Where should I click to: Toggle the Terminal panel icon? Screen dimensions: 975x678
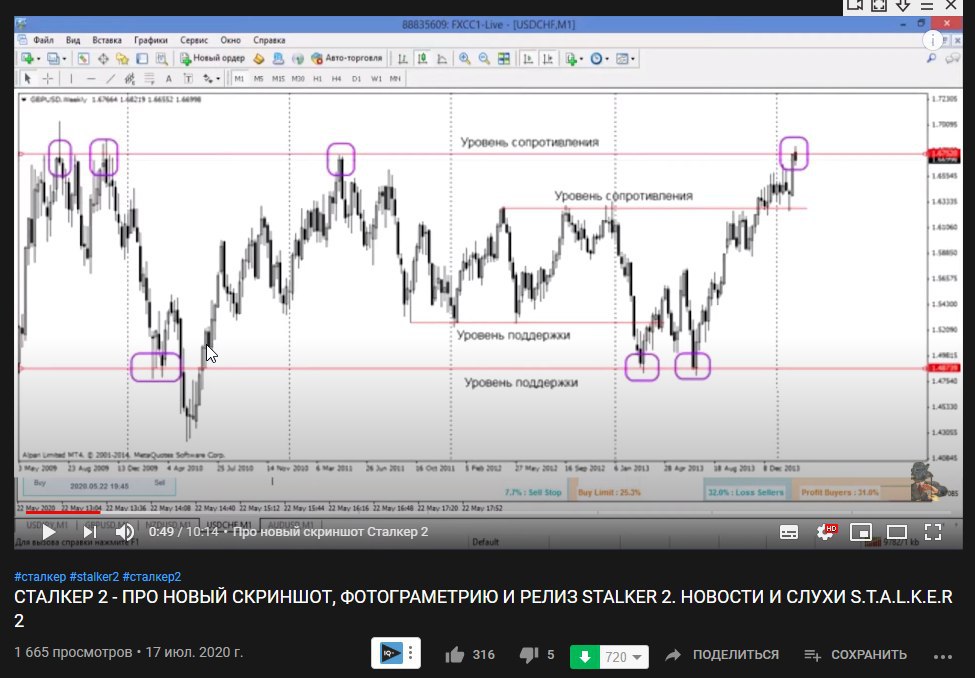pyautogui.click(x=142, y=58)
